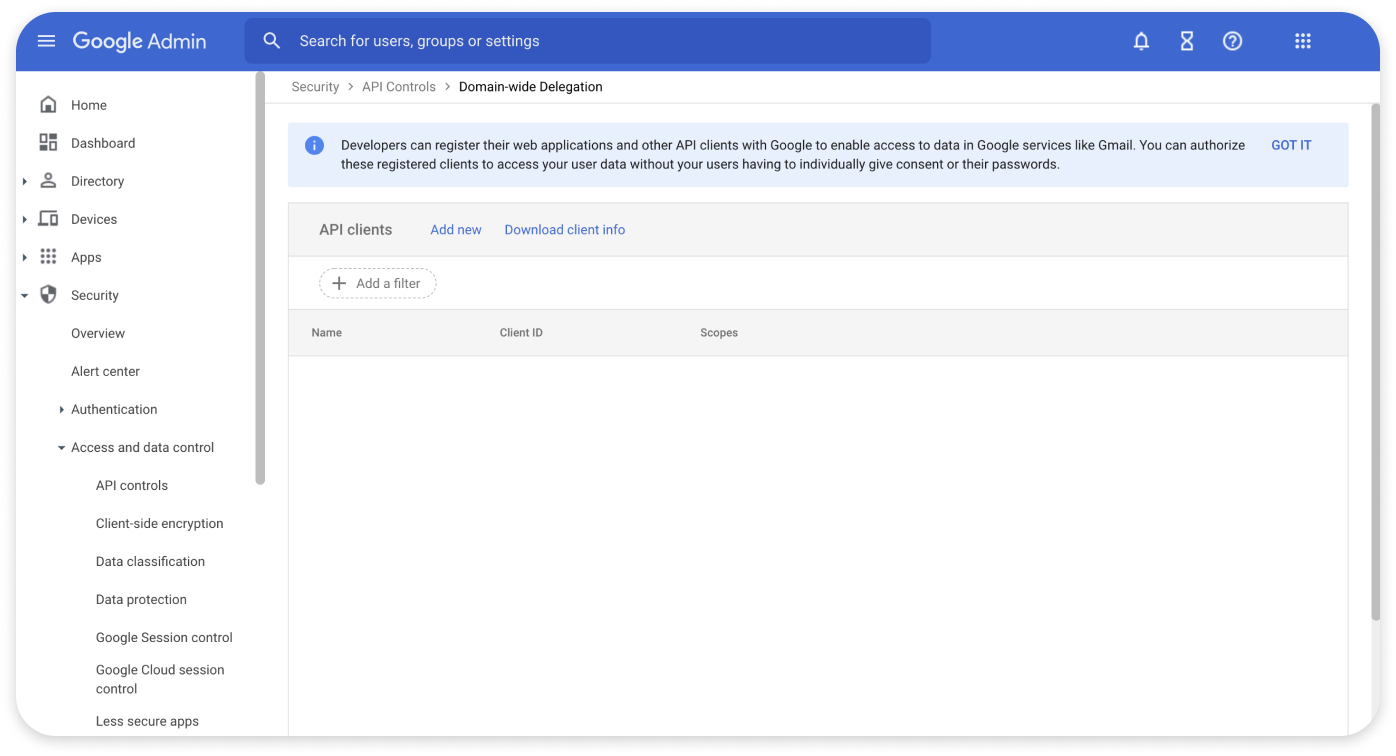1396x756 pixels.
Task: Open the notifications bell
Action: pyautogui.click(x=1141, y=41)
